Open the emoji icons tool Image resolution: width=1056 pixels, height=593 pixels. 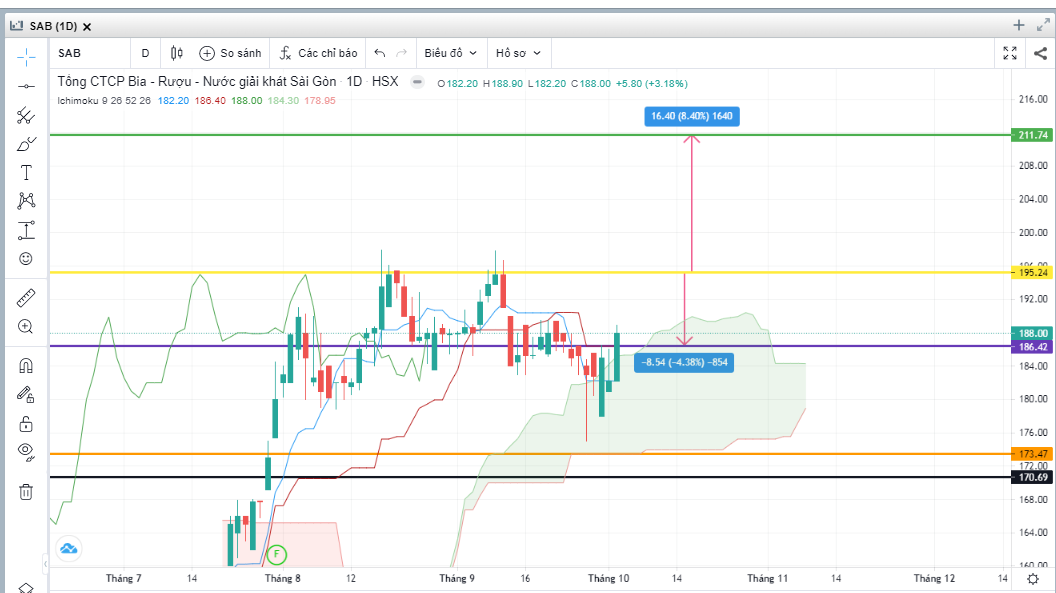coord(26,258)
